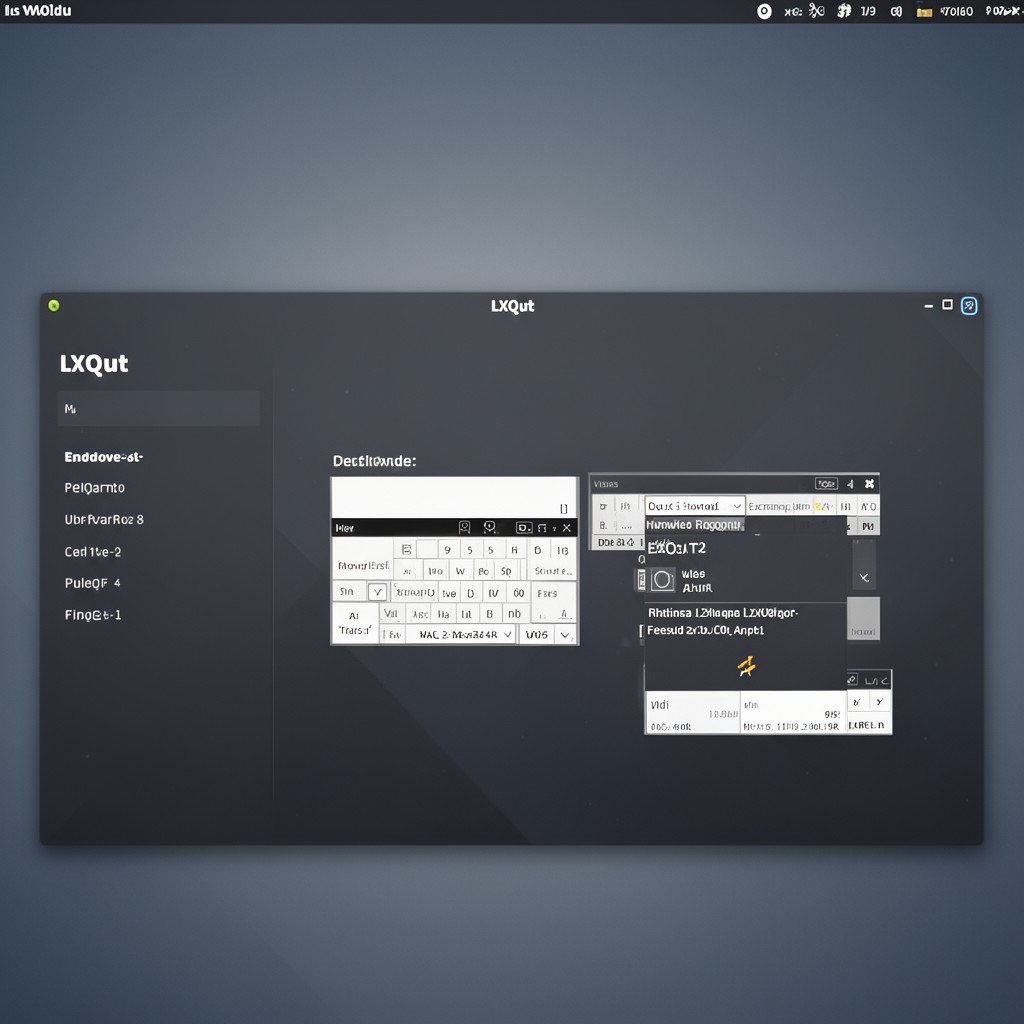Viewport: 1024px width, 1024px height.
Task: Click the small bracket icon in white text area
Action: (x=564, y=509)
